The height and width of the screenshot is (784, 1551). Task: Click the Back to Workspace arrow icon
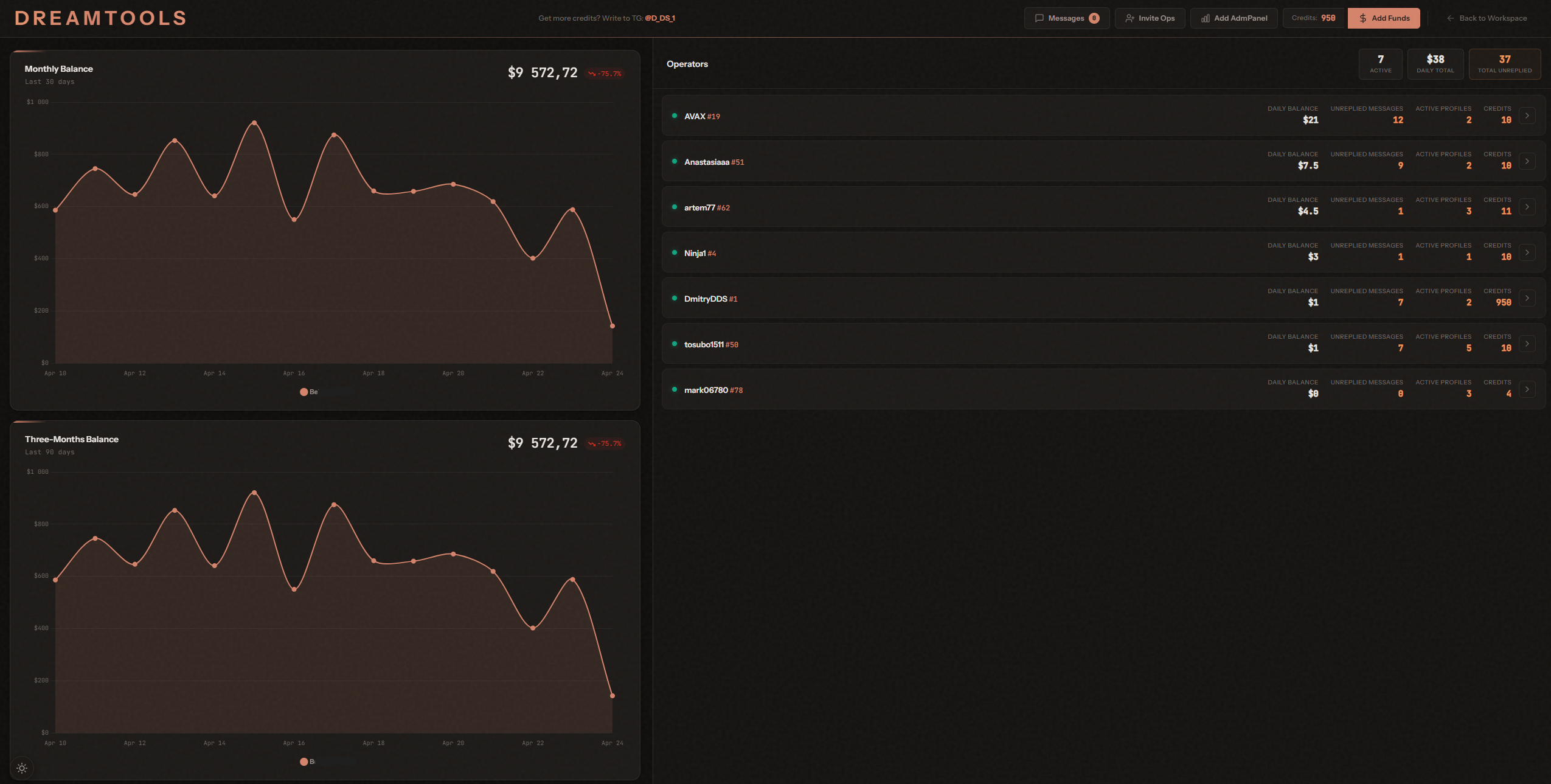pos(1451,18)
